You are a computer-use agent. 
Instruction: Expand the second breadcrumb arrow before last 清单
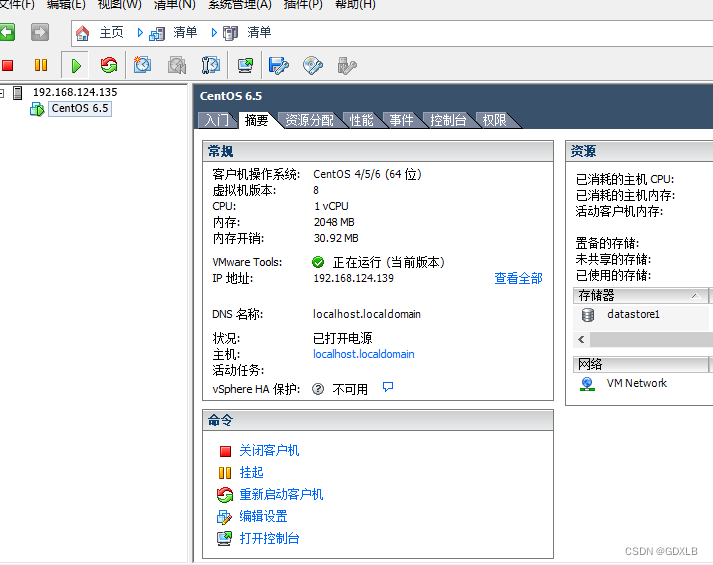[x=214, y=33]
